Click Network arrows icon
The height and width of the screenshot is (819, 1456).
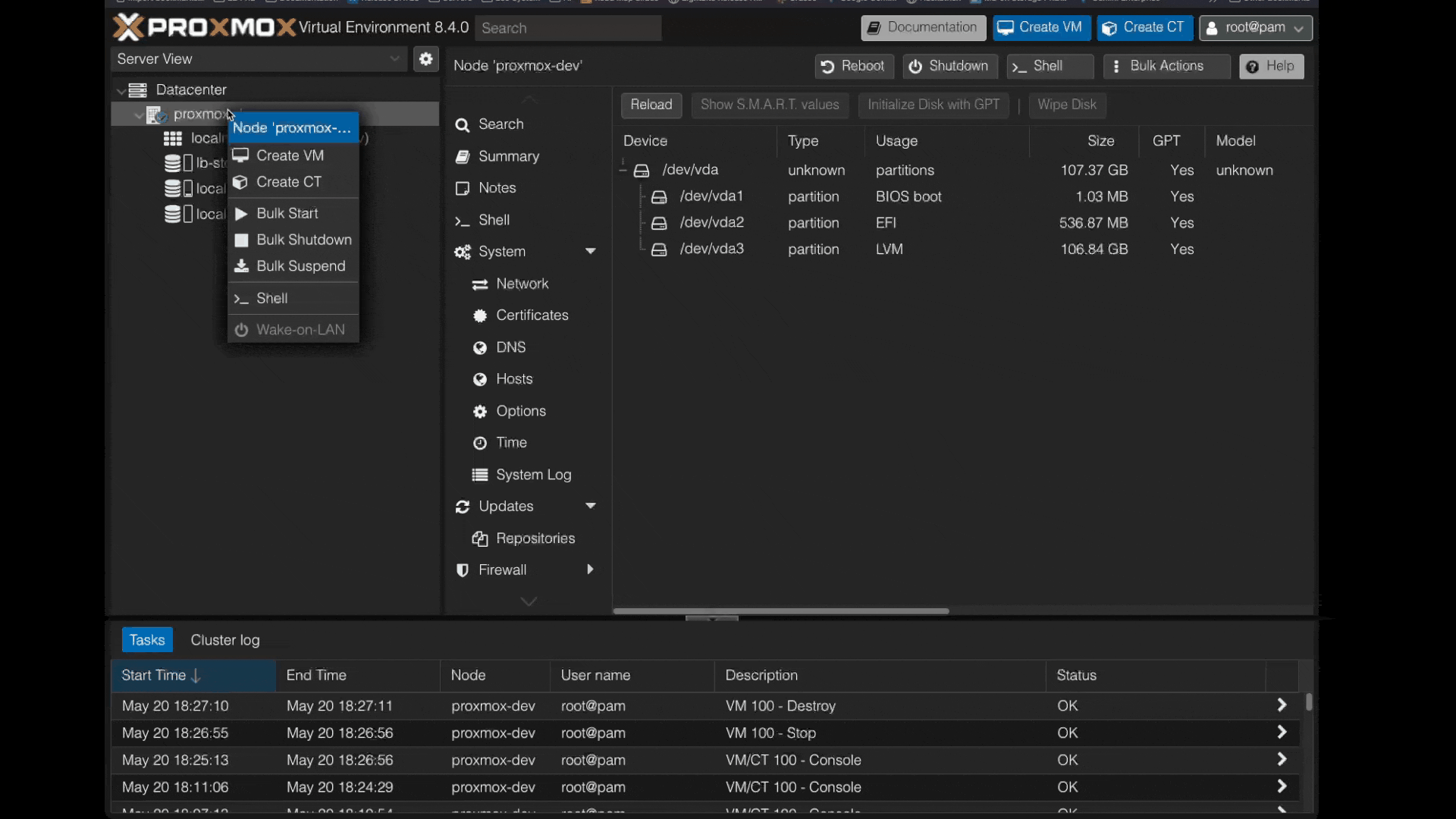coord(479,284)
